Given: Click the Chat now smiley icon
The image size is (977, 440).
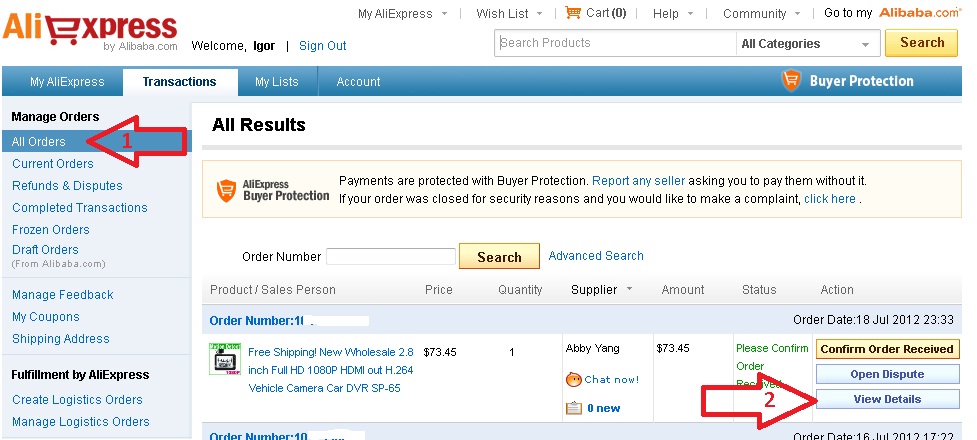Looking at the screenshot, I should coord(573,380).
